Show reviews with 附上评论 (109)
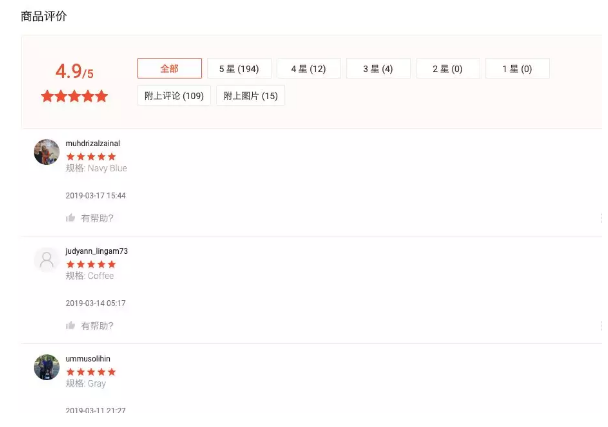Screen dimensions: 608x427 (x=174, y=96)
